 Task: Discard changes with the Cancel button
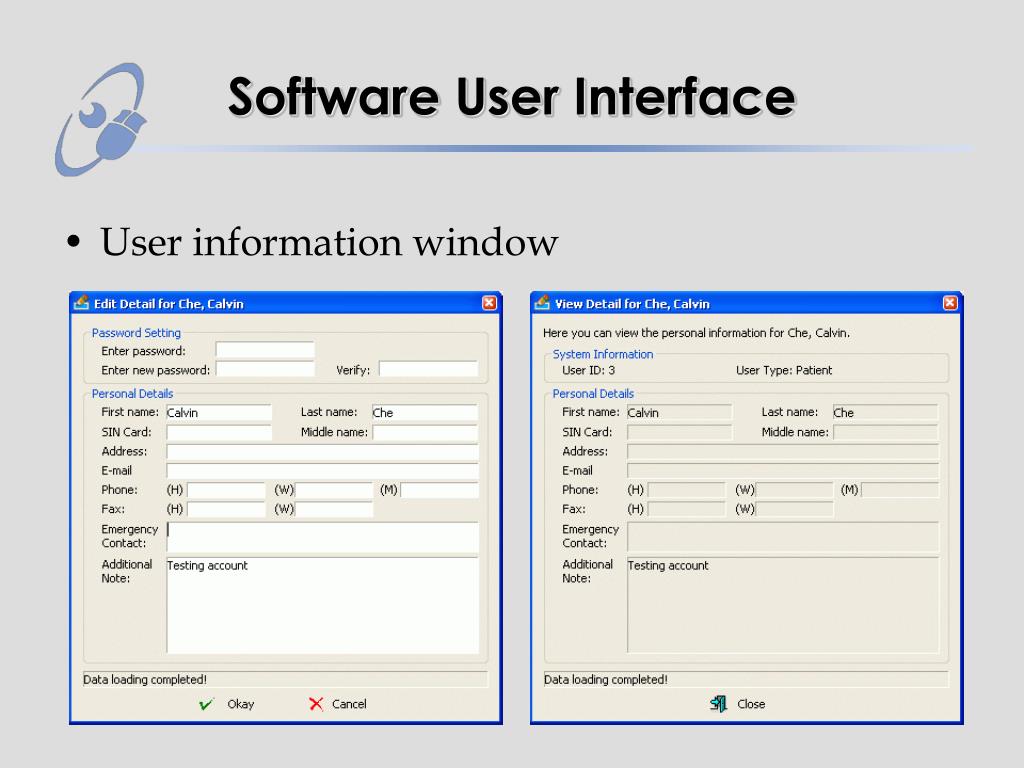click(338, 704)
